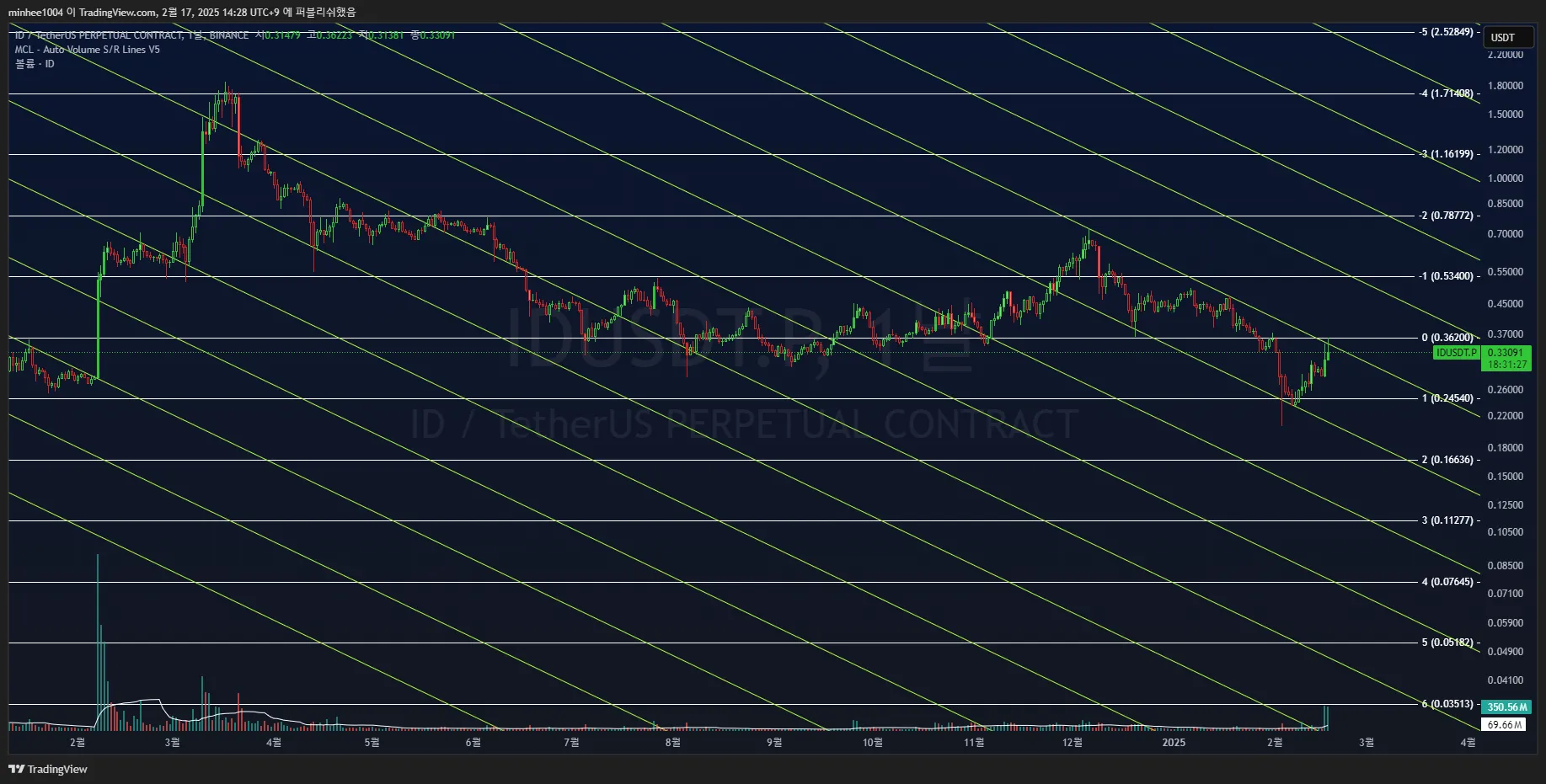This screenshot has height=784, width=1546.
Task: Click the 5 (0.05182) level label
Action: click(1448, 643)
